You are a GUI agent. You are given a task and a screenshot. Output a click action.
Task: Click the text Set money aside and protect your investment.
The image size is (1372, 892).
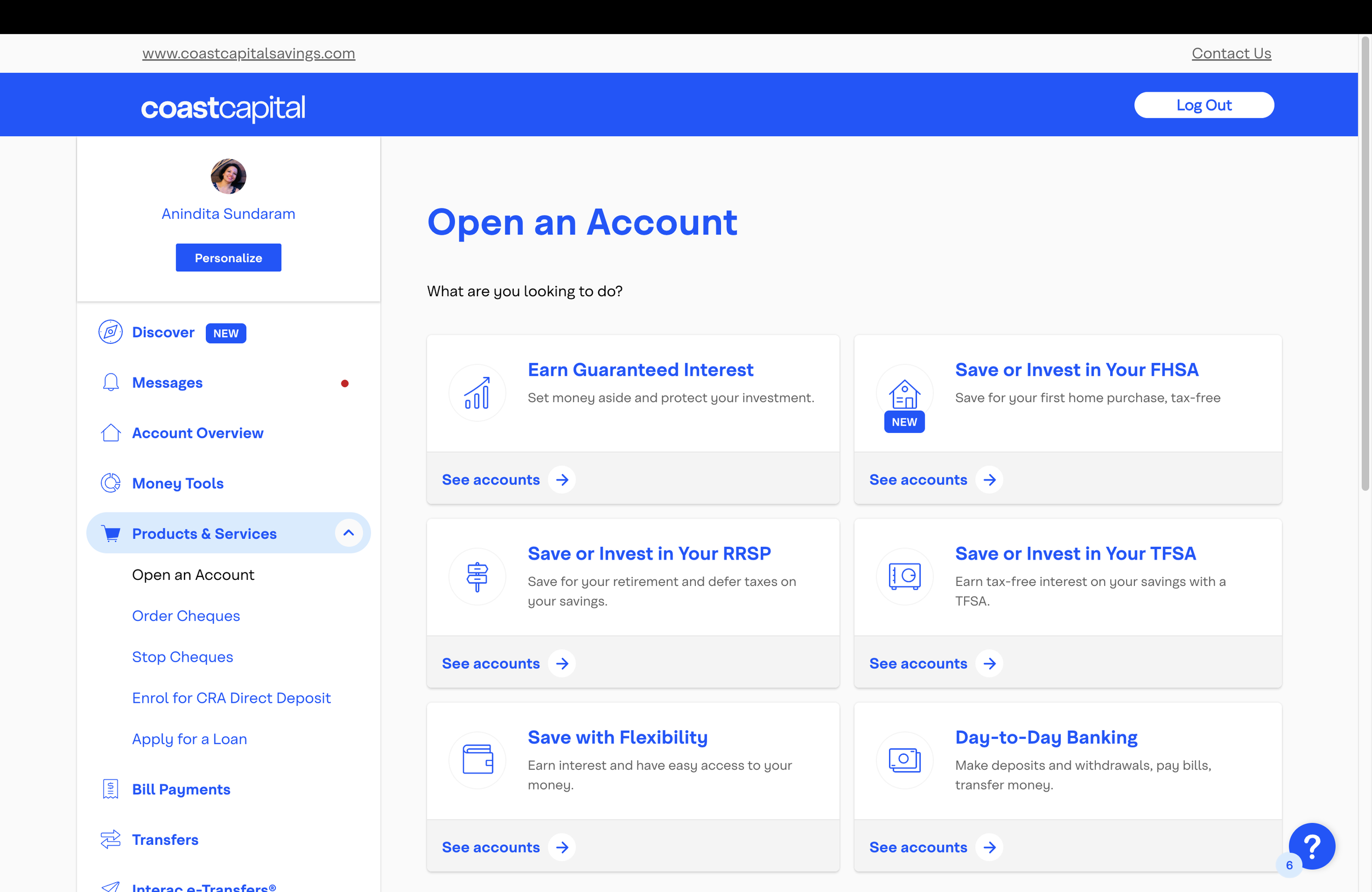click(x=671, y=398)
